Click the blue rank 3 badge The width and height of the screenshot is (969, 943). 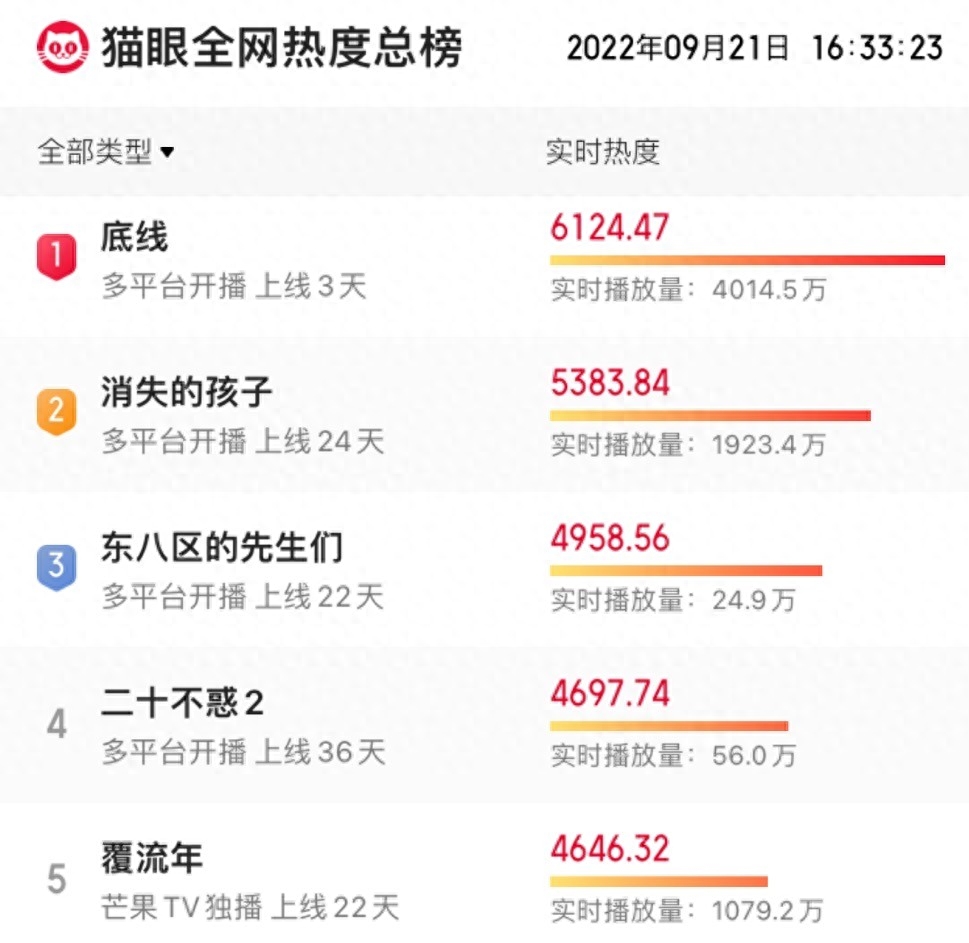[57, 566]
